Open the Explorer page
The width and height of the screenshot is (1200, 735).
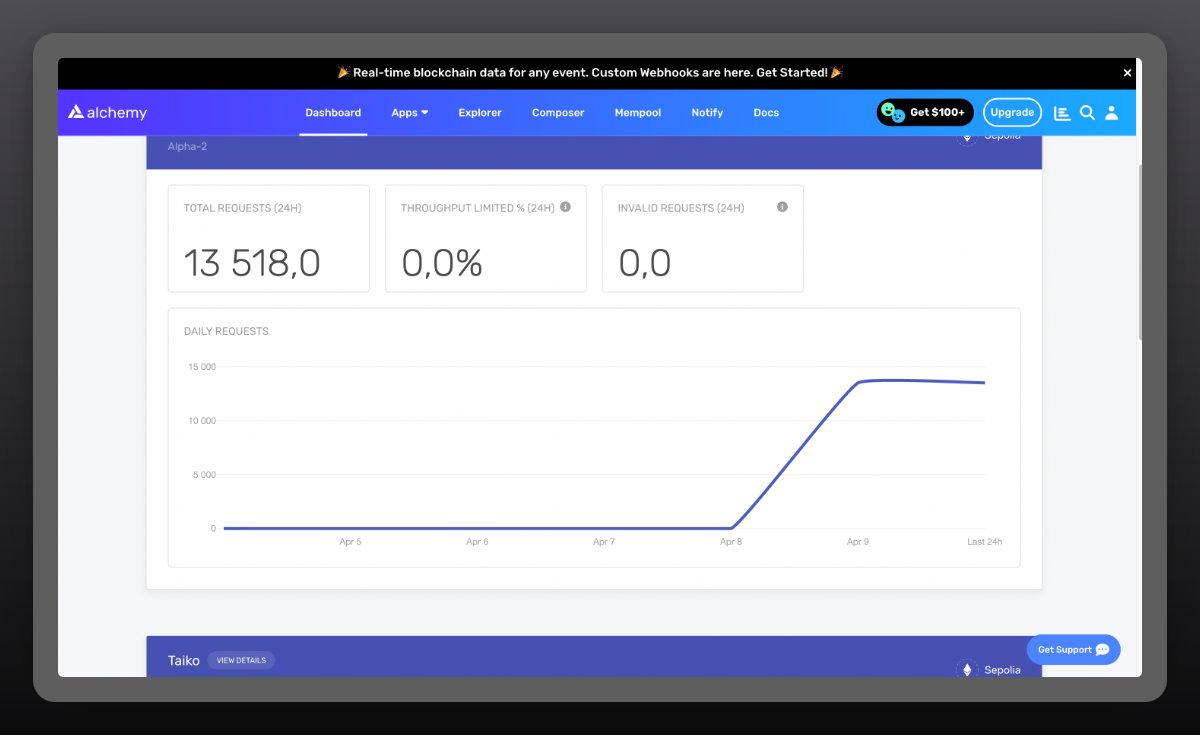[x=480, y=113]
